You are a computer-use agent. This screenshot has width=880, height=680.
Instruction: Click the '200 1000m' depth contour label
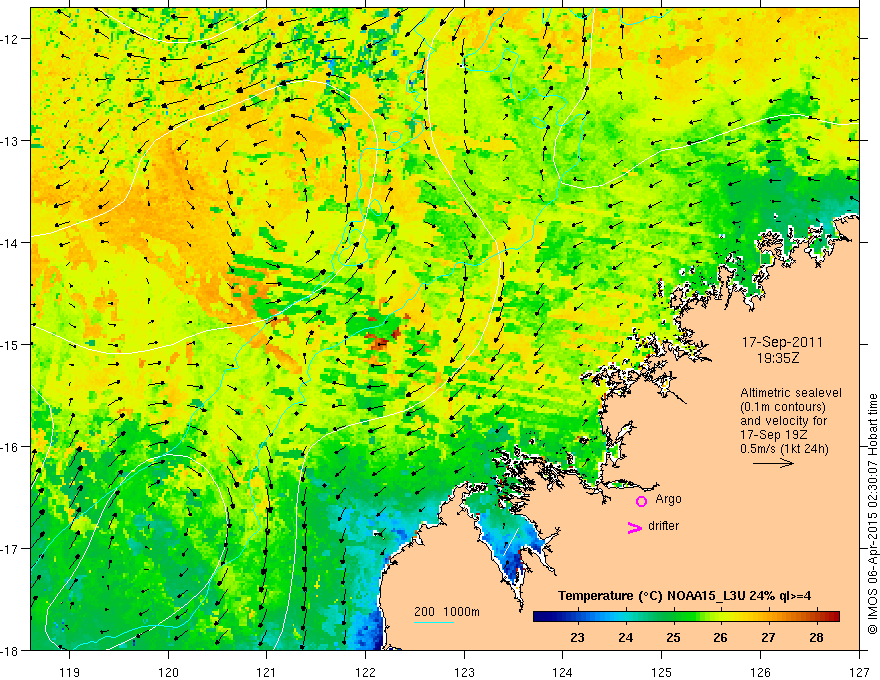pyautogui.click(x=447, y=612)
